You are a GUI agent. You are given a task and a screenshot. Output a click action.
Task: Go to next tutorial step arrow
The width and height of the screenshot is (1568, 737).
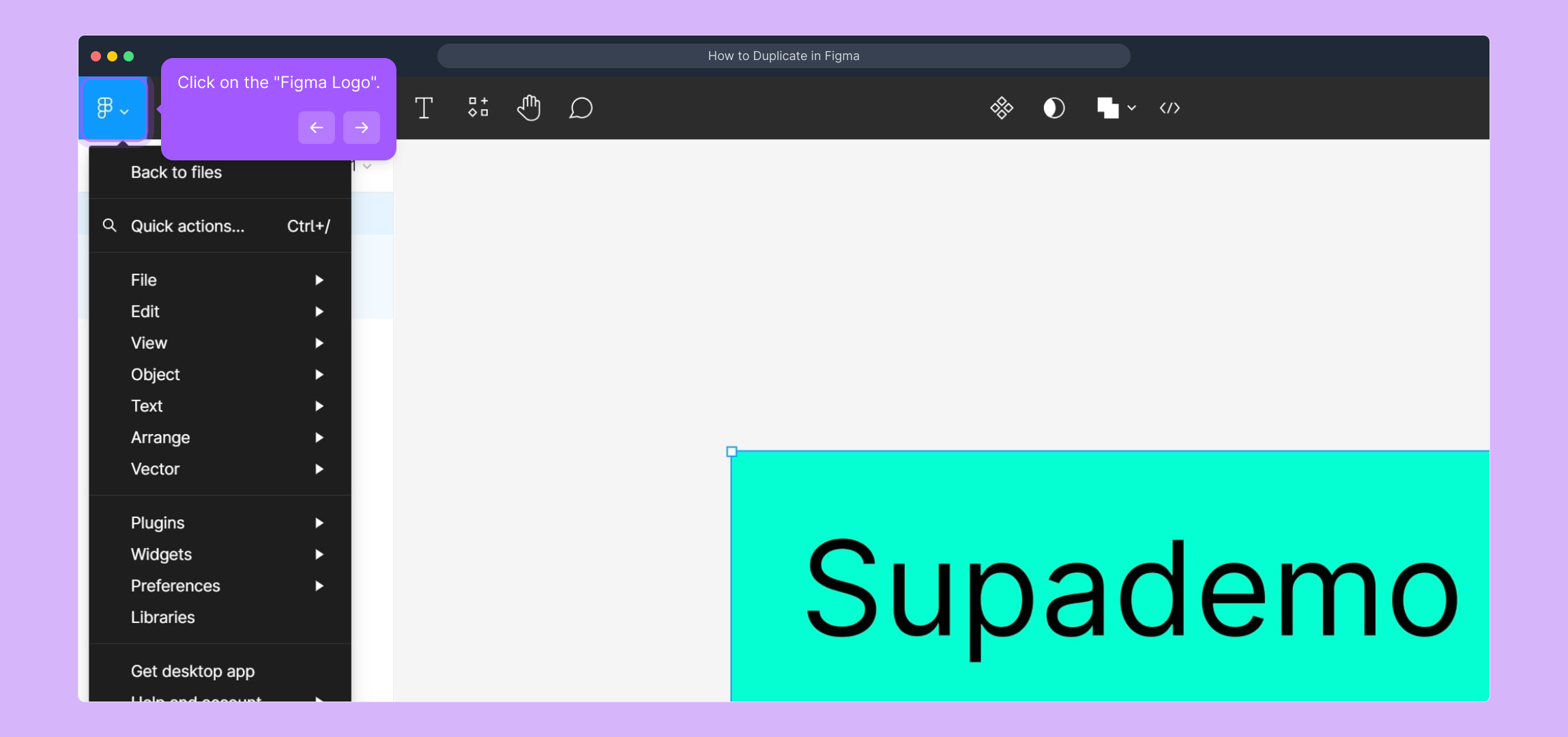361,128
